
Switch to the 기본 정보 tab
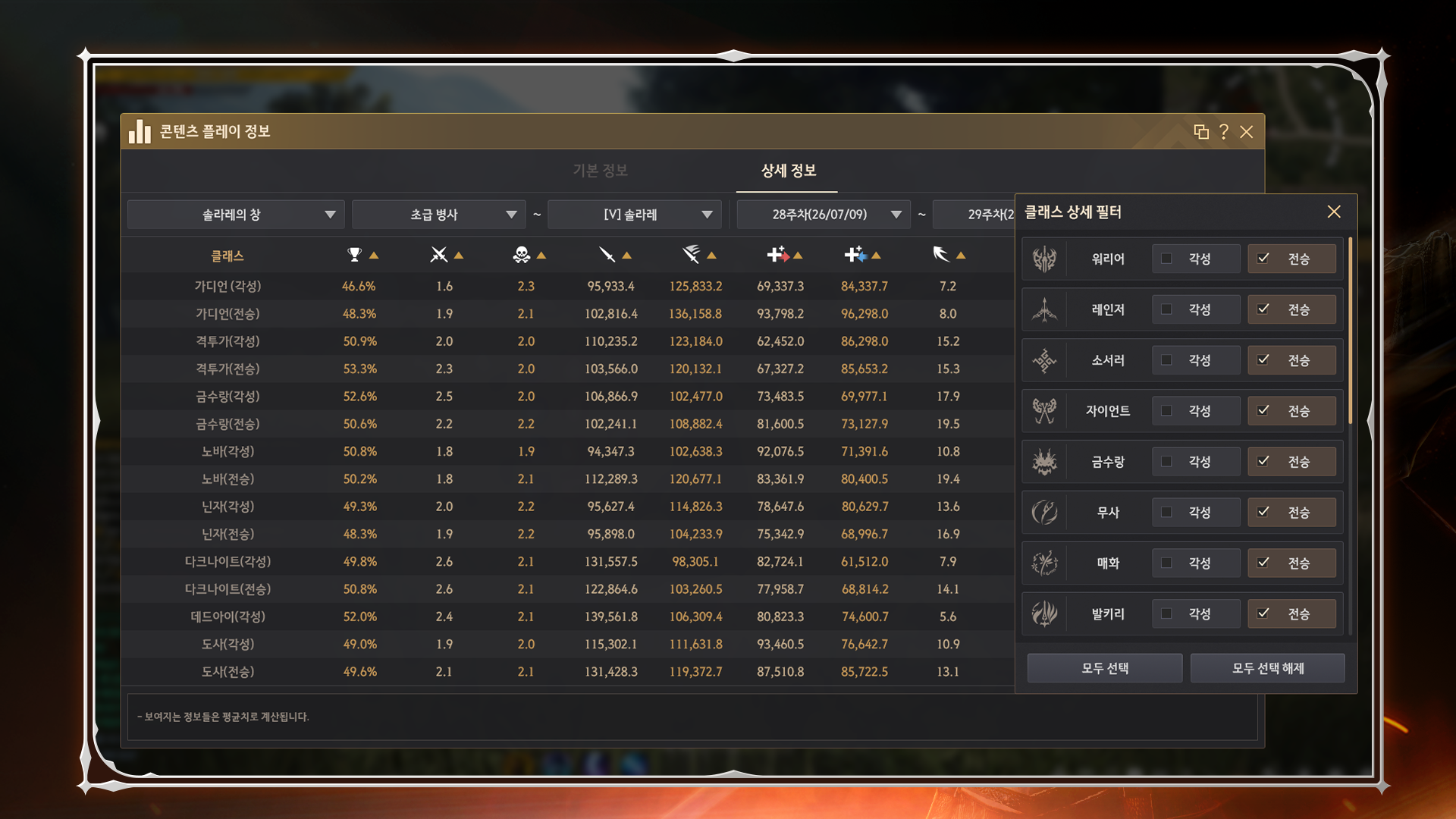click(600, 171)
